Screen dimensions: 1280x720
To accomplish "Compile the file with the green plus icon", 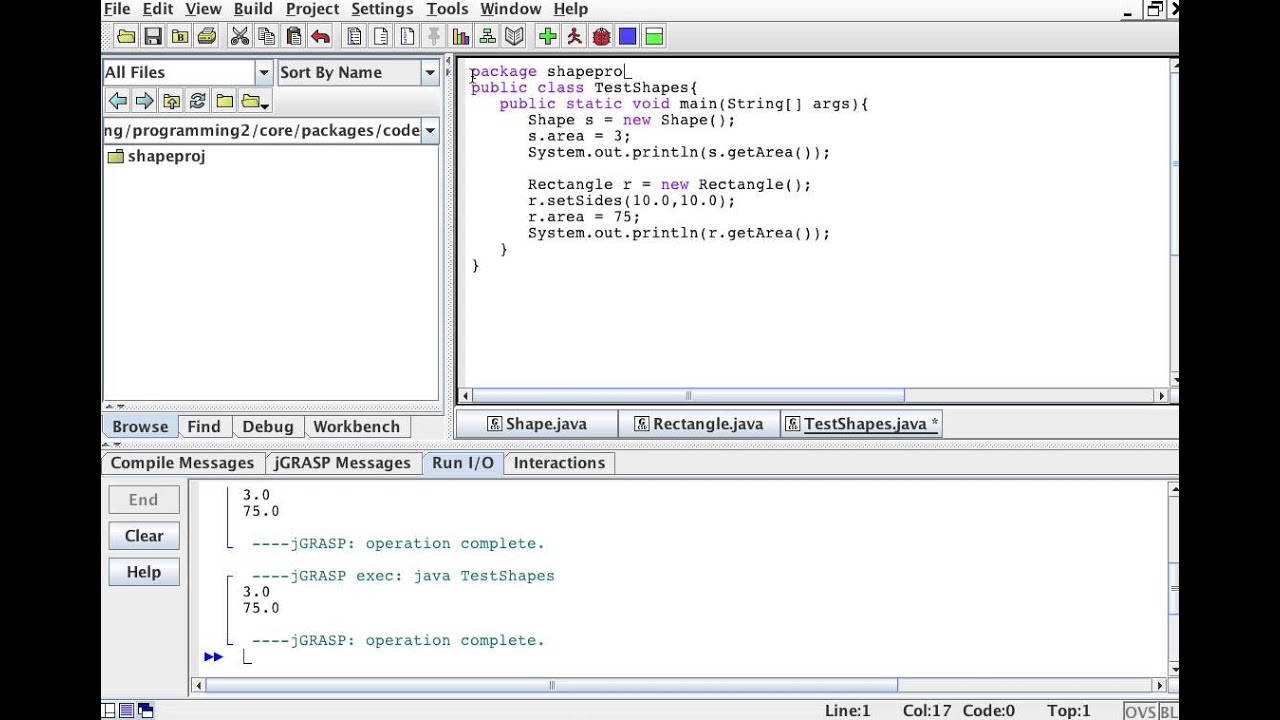I will (x=547, y=37).
